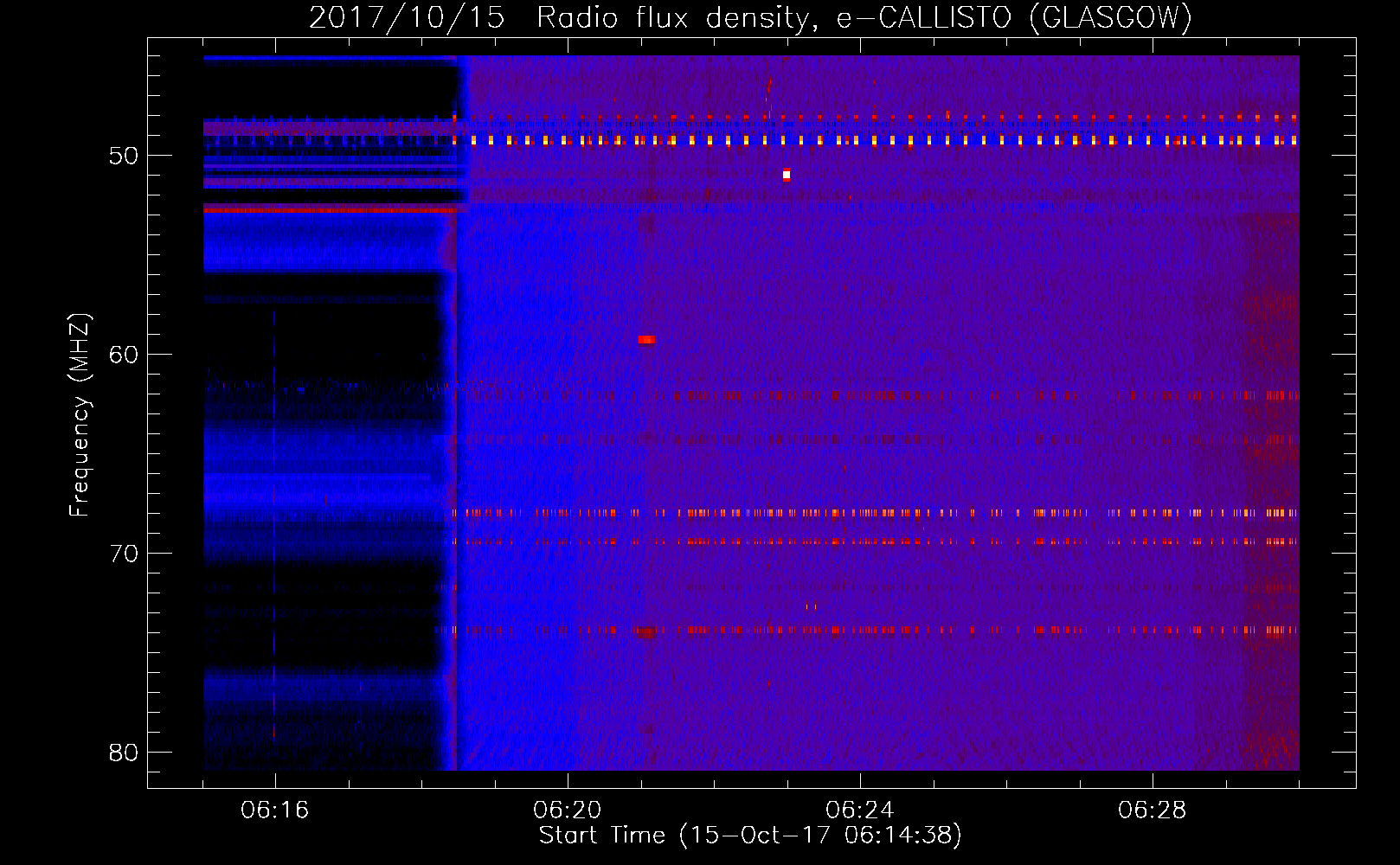Click the 60 frequency tick label
Viewport: 1400px width, 865px height.
coord(124,355)
